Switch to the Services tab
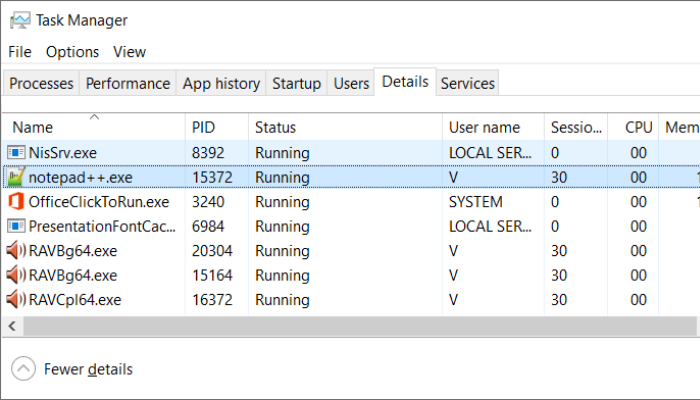 (467, 83)
